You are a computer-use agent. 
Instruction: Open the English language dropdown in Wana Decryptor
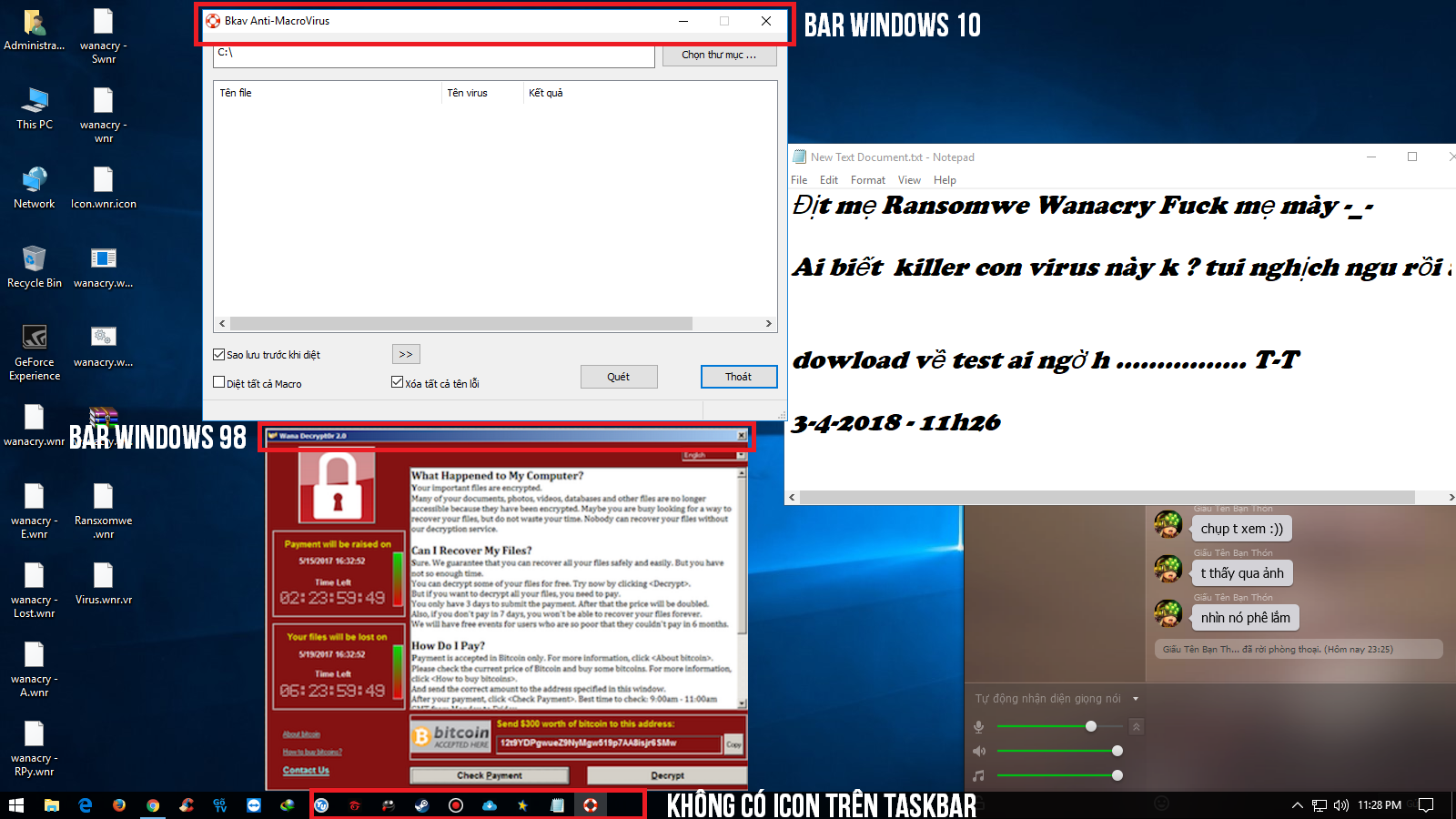click(x=713, y=455)
